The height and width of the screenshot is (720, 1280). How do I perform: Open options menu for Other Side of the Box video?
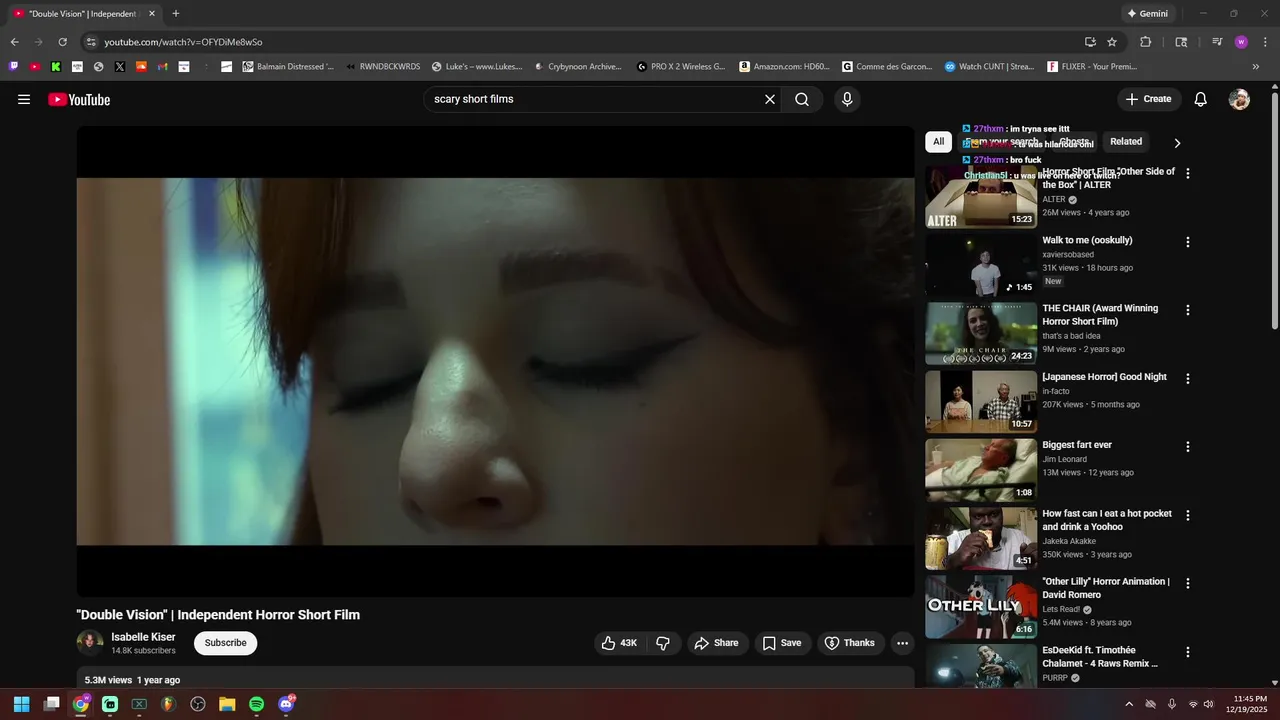click(x=1188, y=173)
